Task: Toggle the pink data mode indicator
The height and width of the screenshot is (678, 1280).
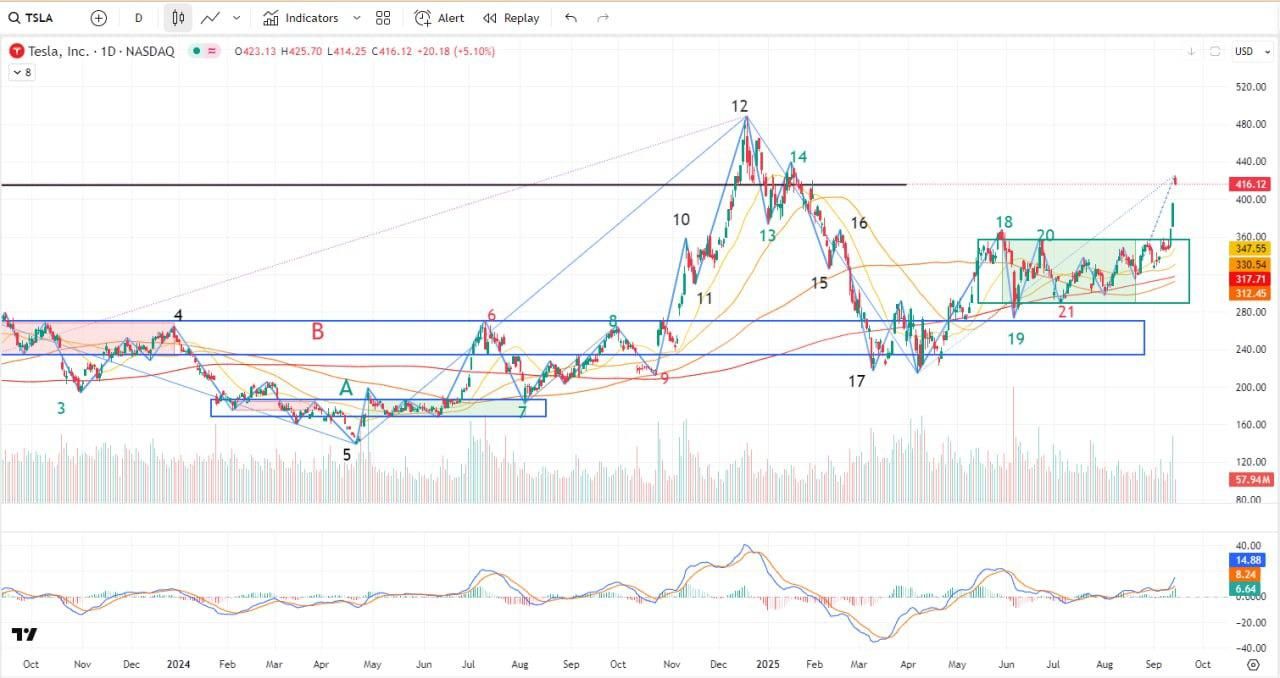Action: pyautogui.click(x=213, y=51)
